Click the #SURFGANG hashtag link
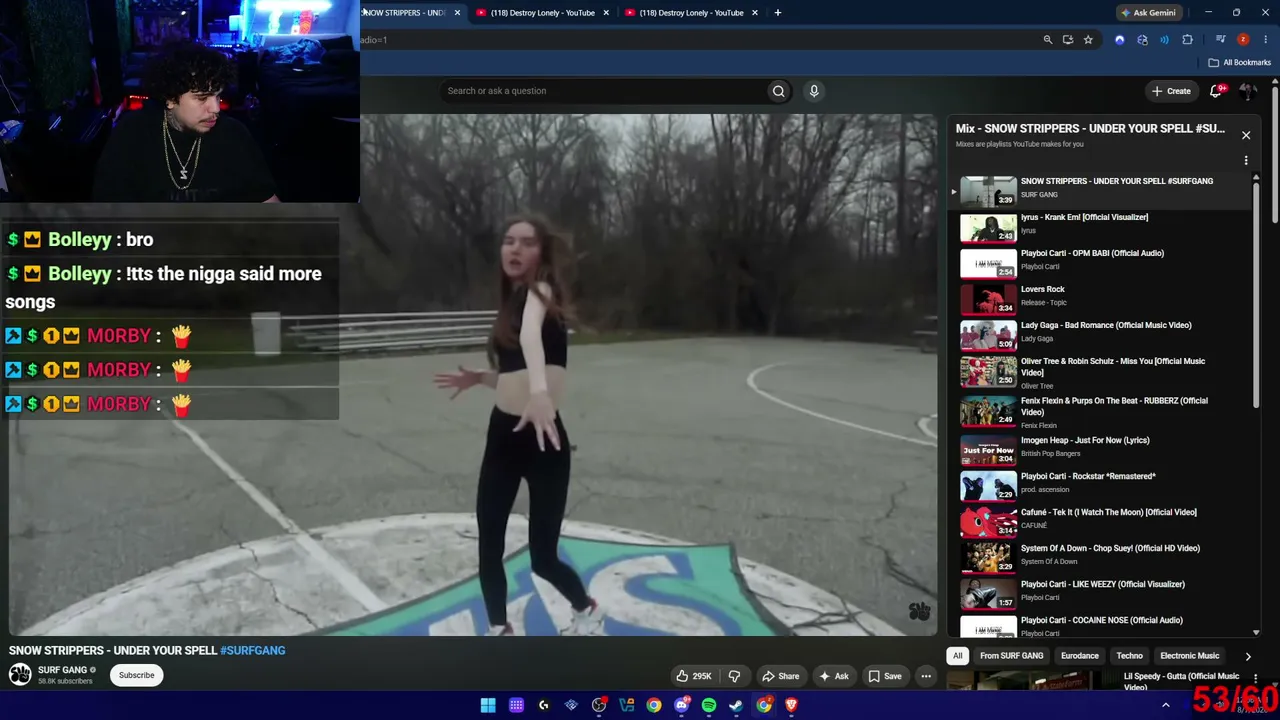 (253, 651)
